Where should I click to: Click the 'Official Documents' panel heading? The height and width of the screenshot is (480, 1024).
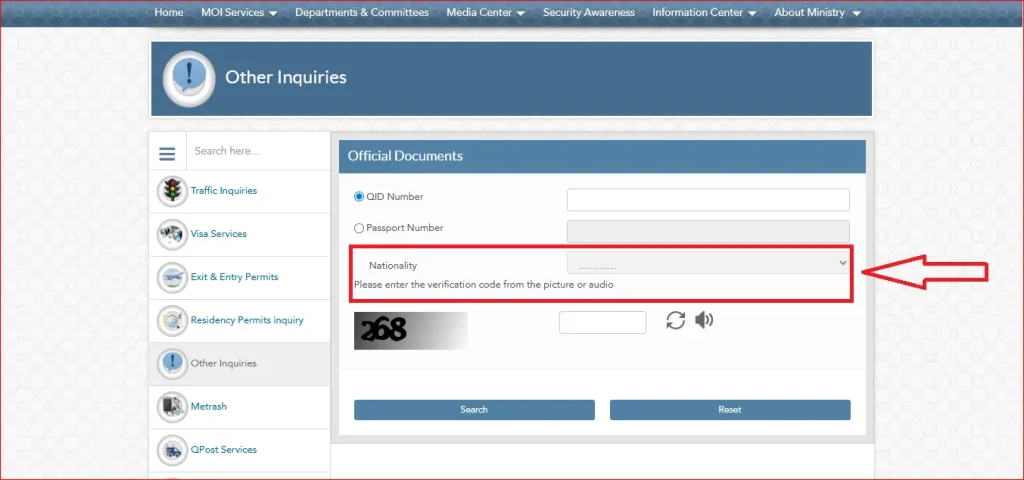coord(405,156)
